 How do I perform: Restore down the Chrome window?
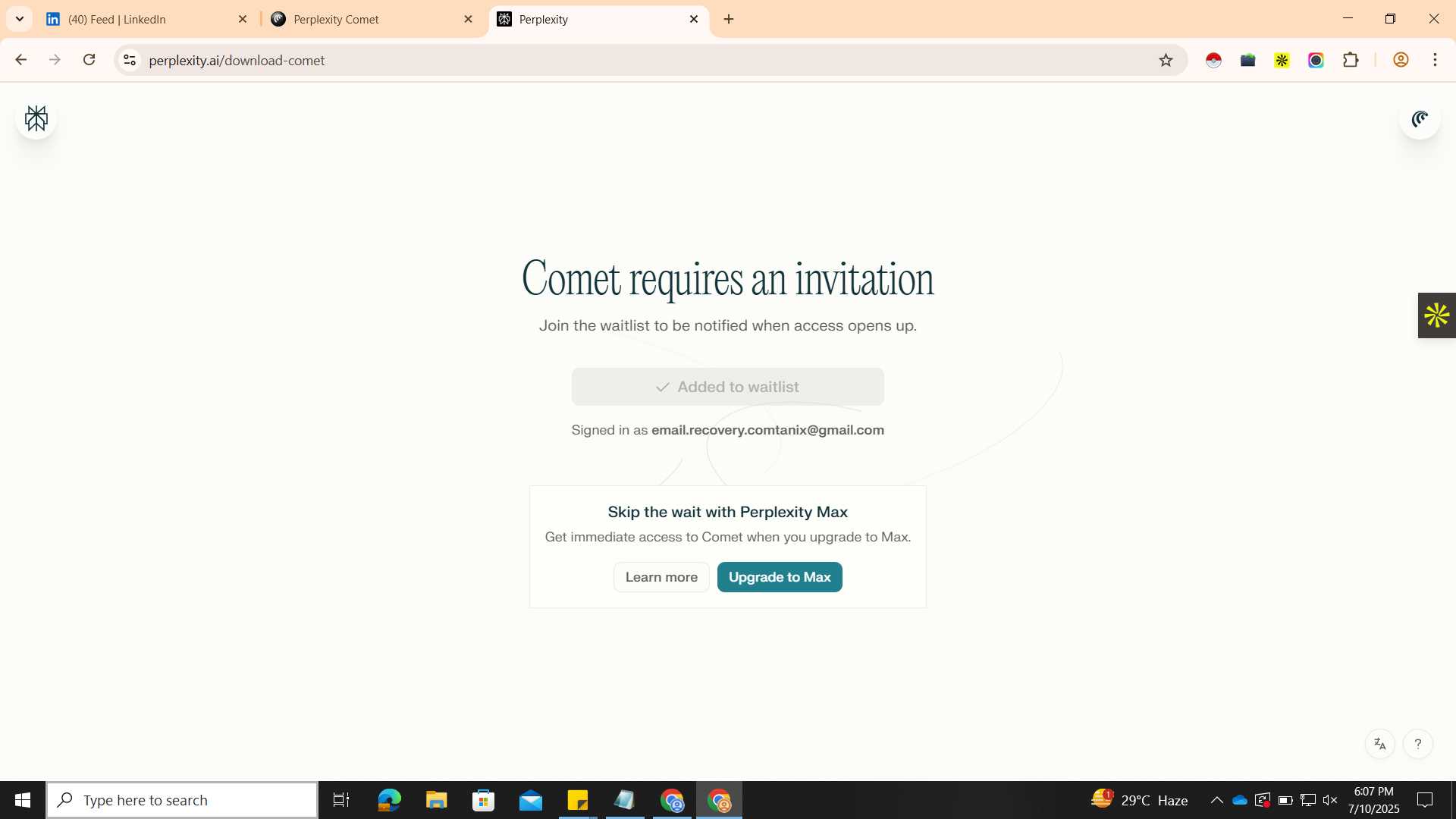(x=1390, y=19)
